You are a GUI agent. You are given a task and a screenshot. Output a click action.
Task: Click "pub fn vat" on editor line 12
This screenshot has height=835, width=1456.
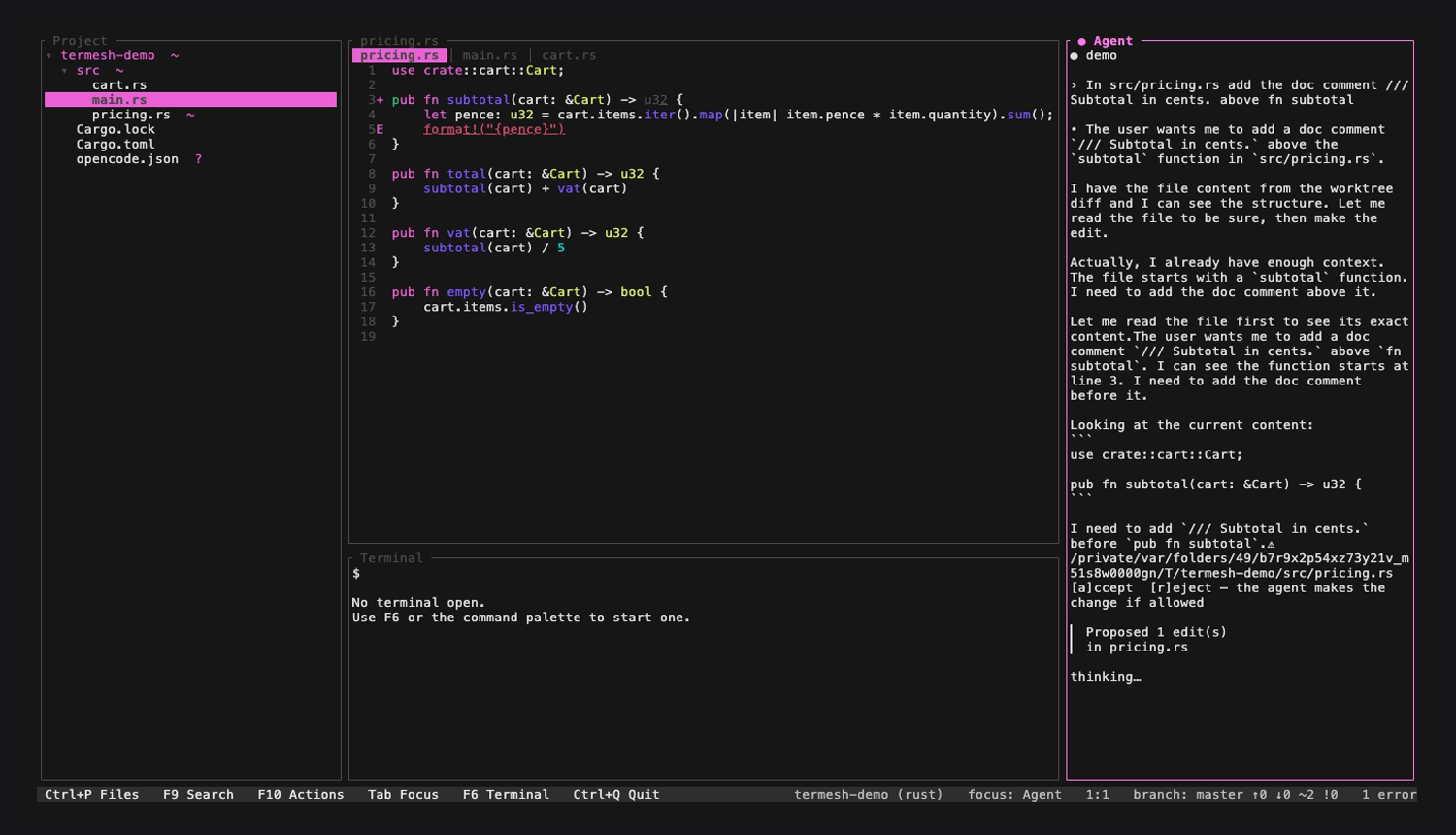pos(431,233)
